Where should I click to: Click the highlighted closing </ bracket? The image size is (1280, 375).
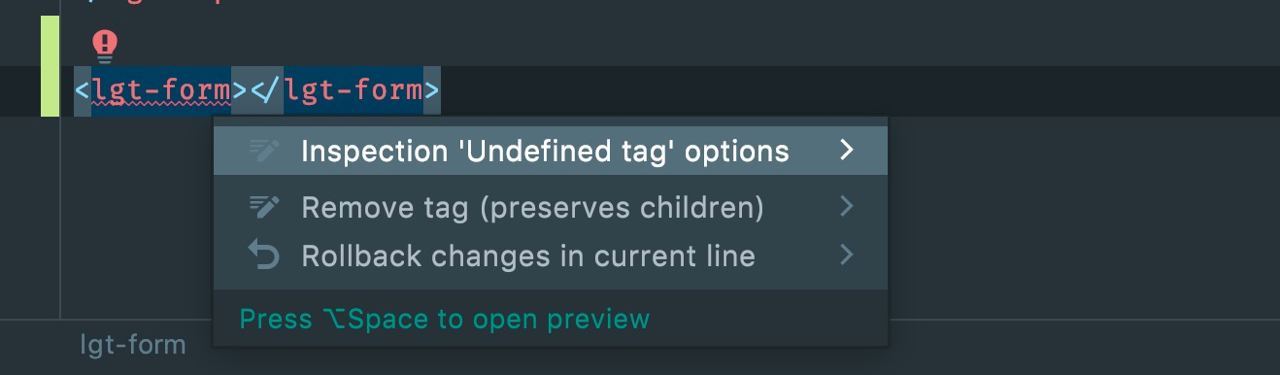pyautogui.click(x=266, y=91)
